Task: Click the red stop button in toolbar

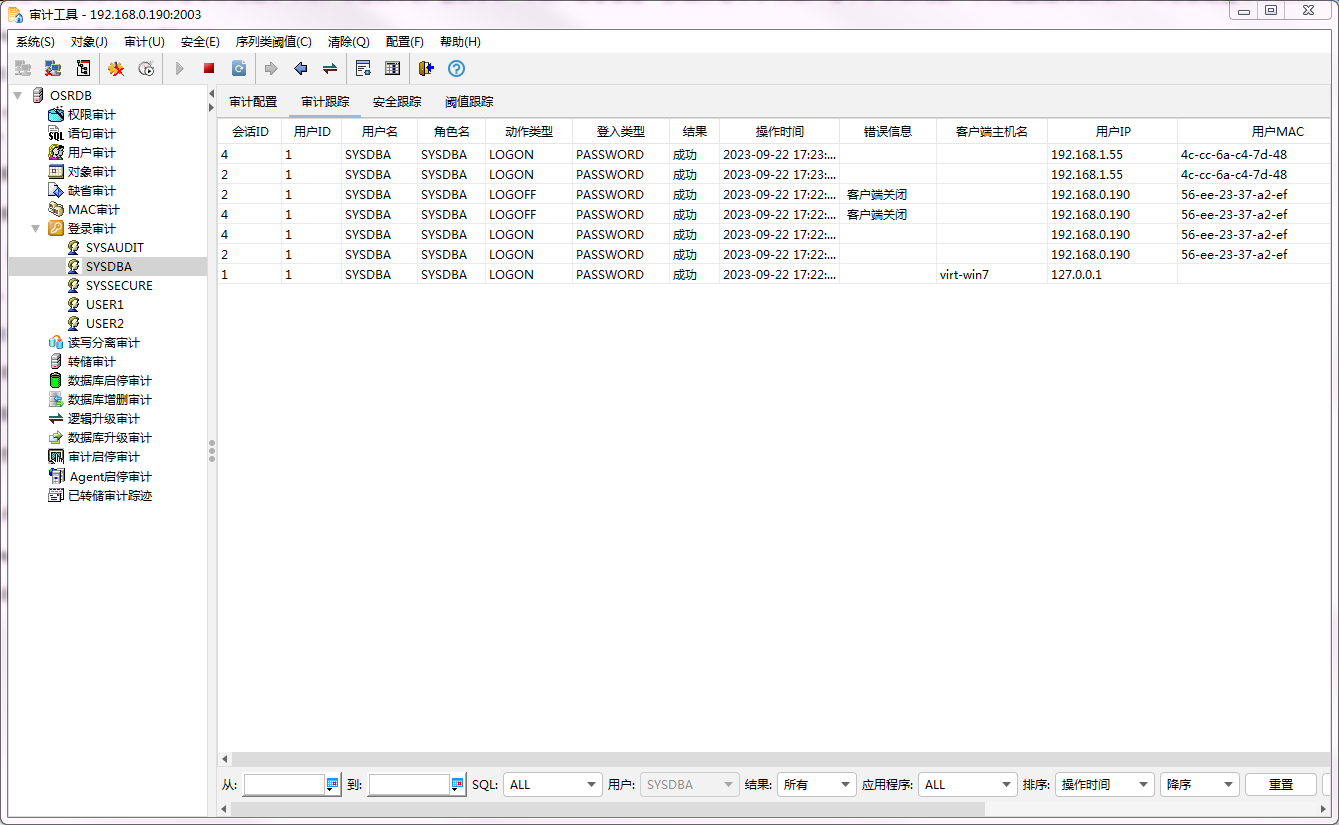Action: pyautogui.click(x=209, y=68)
